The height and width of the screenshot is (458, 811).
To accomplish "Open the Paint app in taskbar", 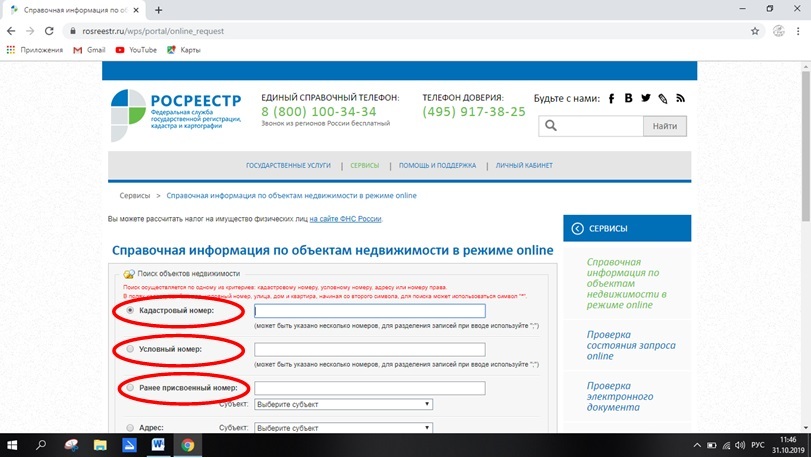I will pos(71,445).
